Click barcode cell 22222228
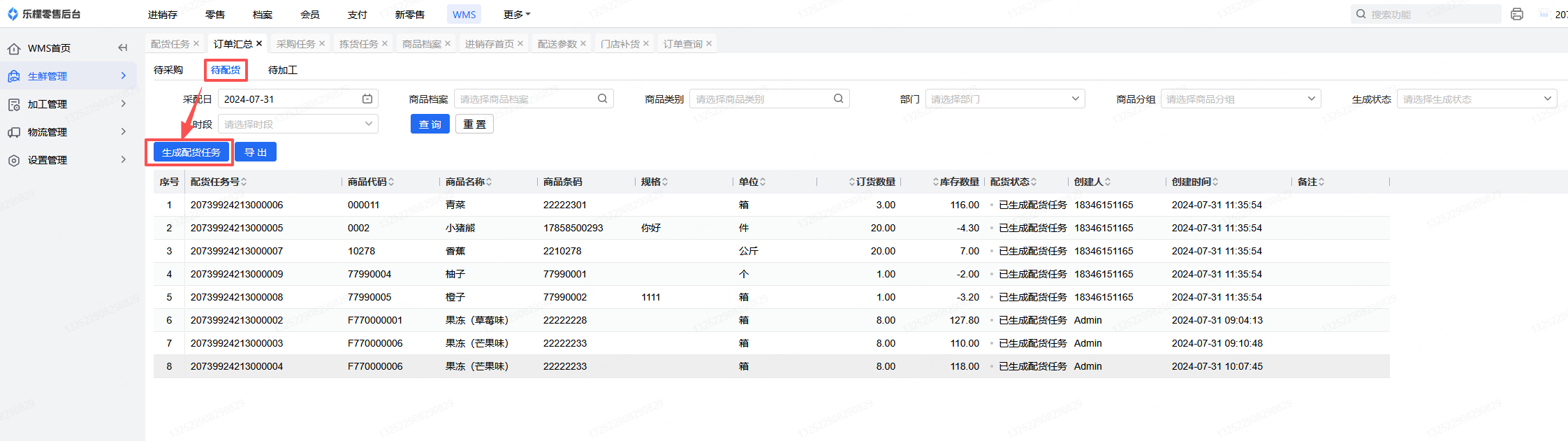Viewport: 1568px width, 441px height. tap(565, 320)
